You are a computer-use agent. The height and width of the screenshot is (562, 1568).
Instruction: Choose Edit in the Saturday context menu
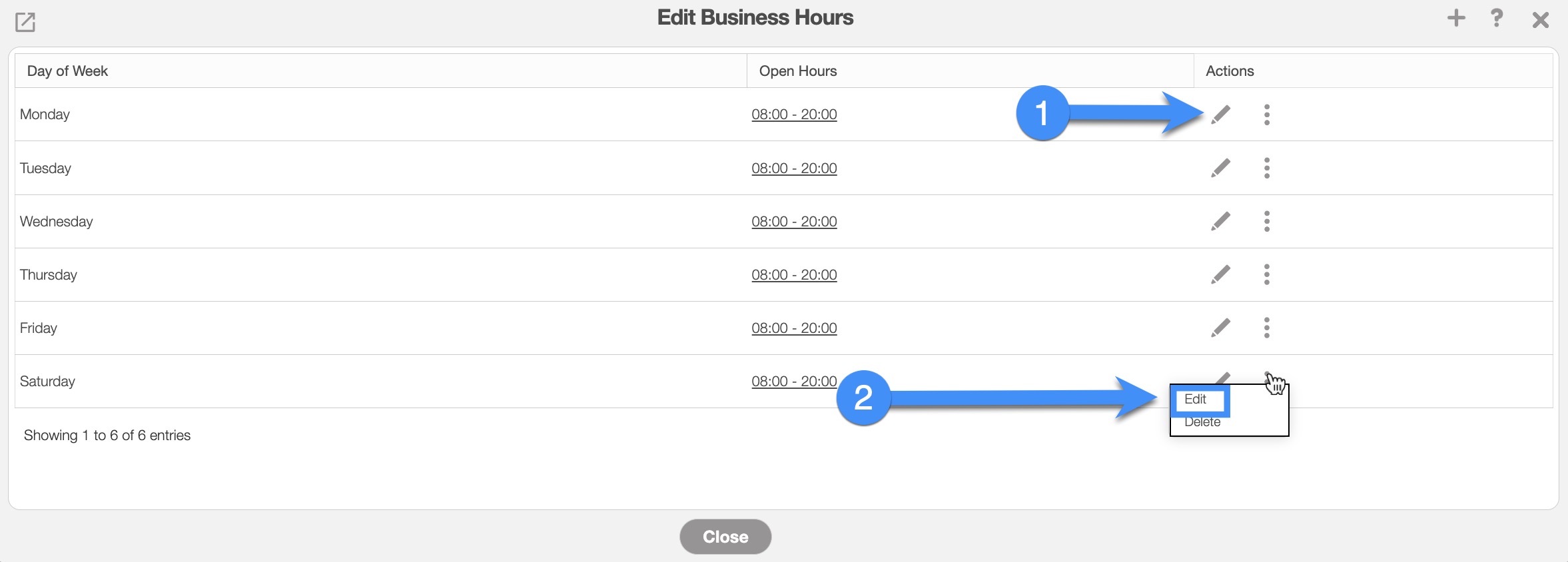1196,400
